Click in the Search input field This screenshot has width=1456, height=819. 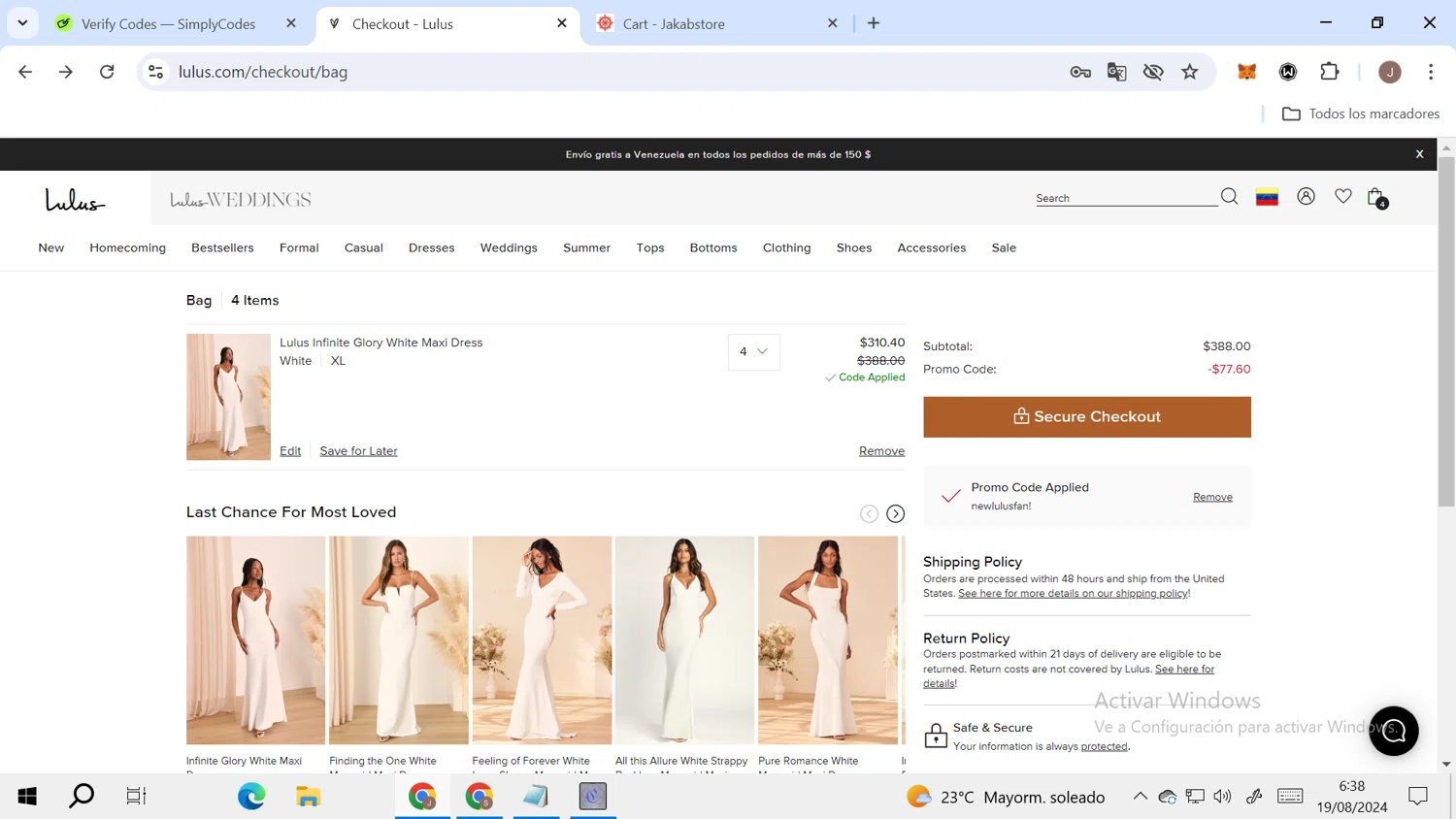click(1124, 198)
